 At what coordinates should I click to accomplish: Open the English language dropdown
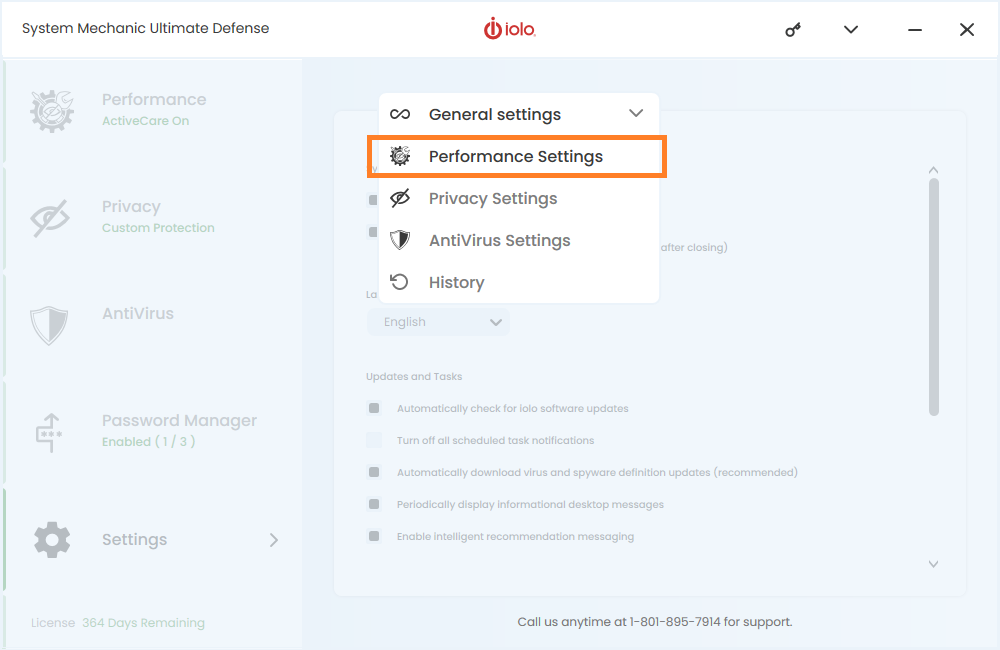click(438, 322)
